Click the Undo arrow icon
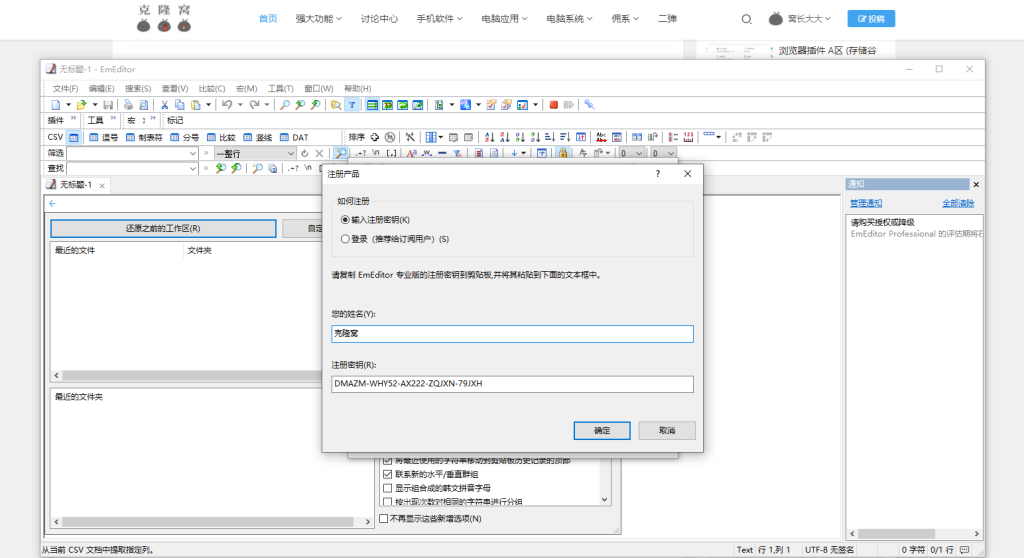 227,105
